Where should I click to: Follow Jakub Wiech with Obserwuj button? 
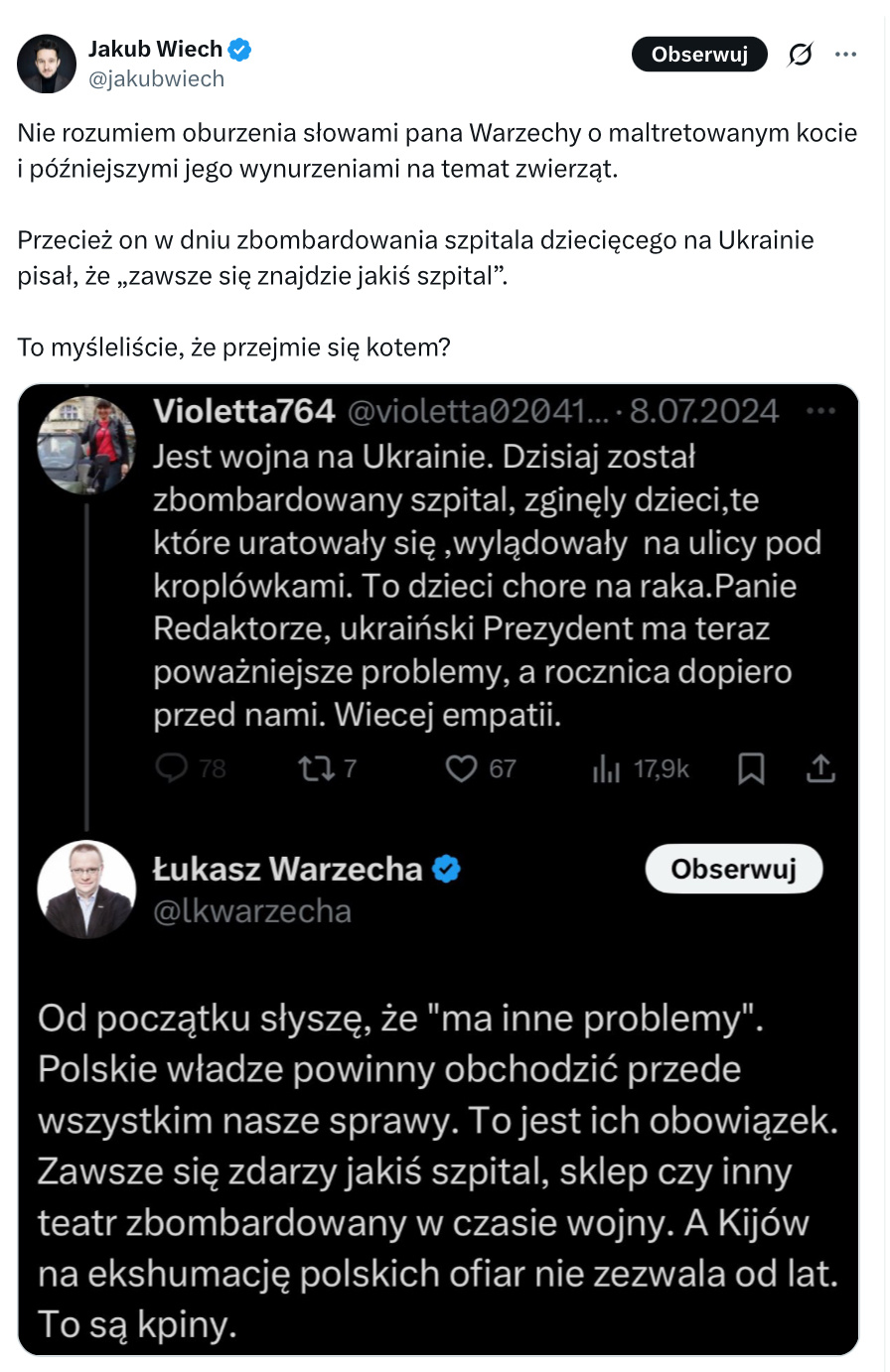click(699, 55)
